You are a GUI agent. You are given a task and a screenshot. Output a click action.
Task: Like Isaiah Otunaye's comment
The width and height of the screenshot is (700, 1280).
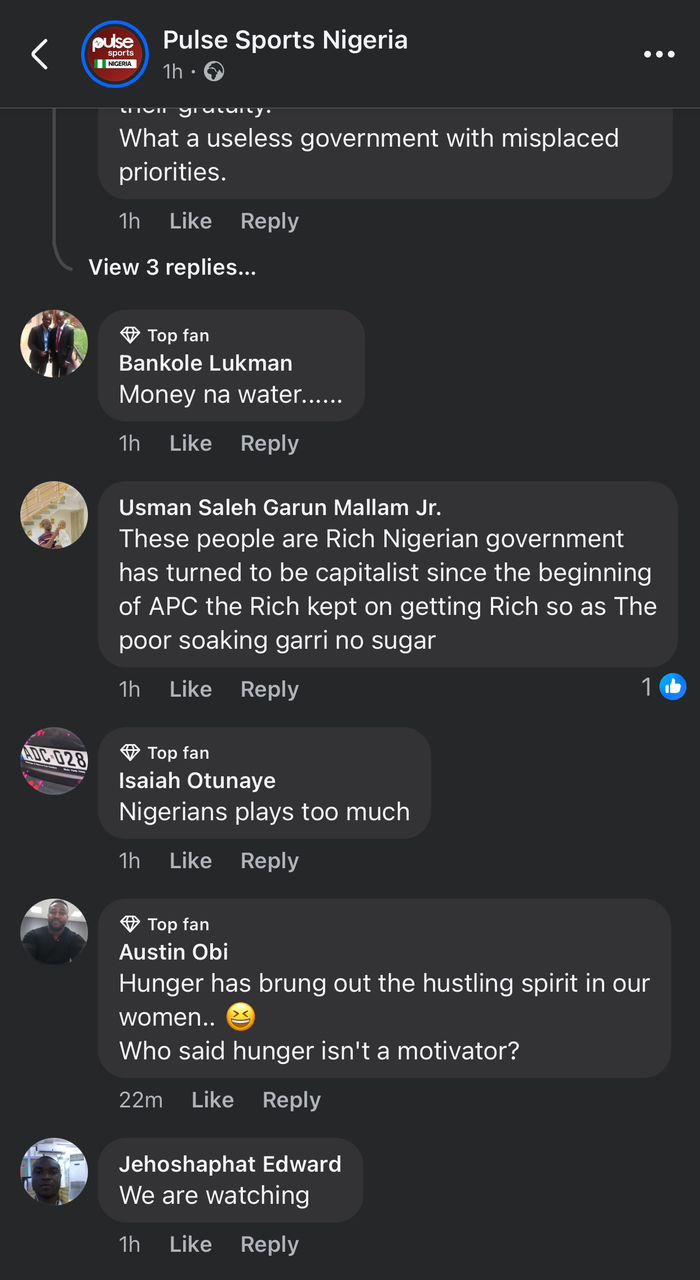tap(190, 861)
